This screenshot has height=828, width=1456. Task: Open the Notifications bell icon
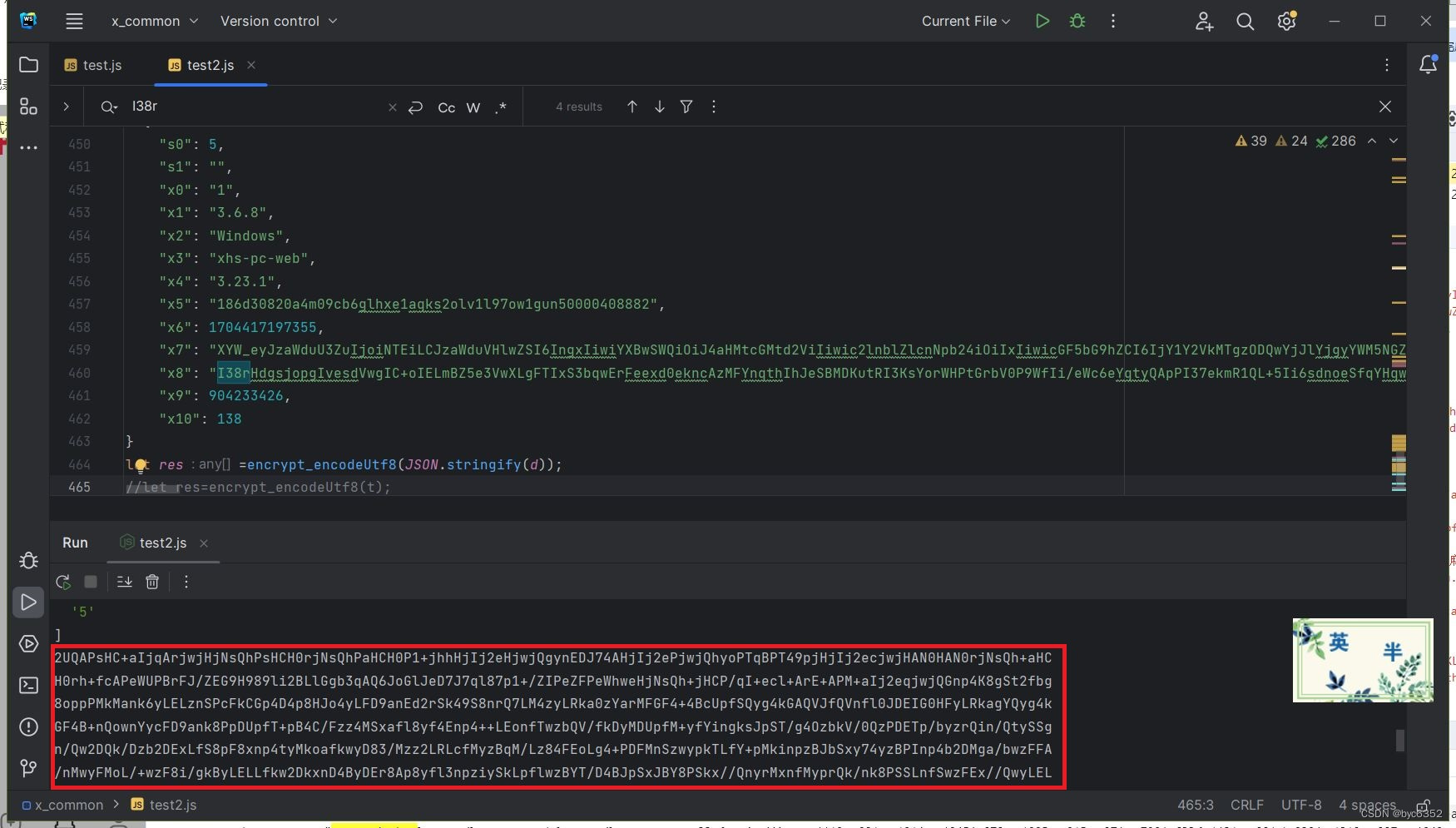coord(1429,64)
